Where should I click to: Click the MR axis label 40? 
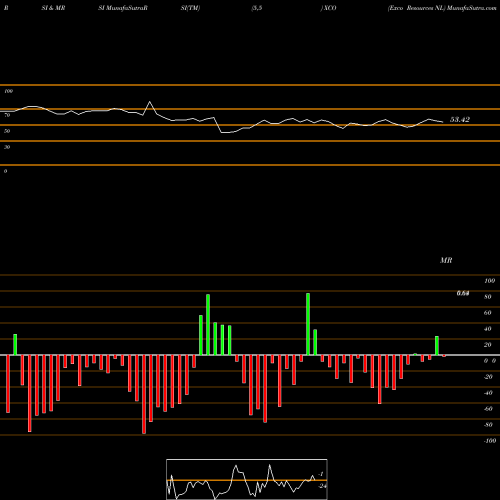(488, 329)
